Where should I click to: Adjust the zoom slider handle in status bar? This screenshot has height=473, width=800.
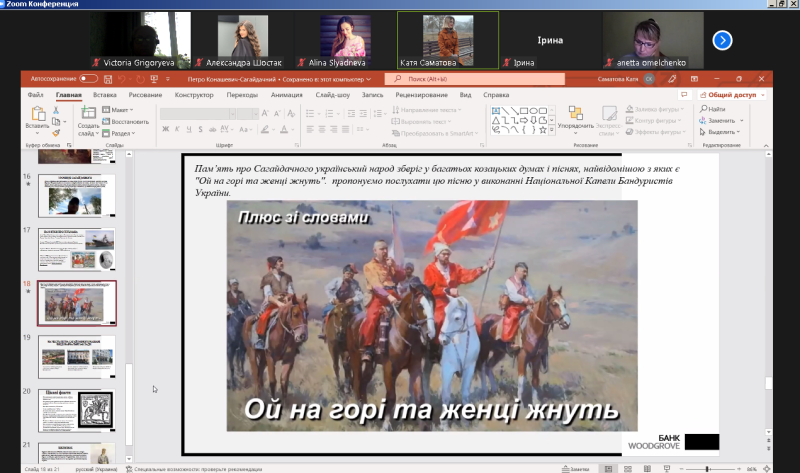(x=708, y=468)
